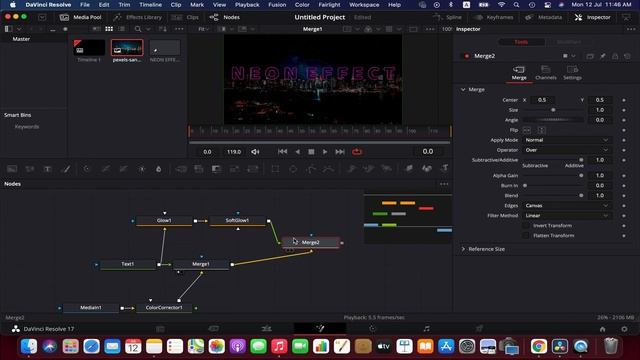Screen dimensions: 640x360
Task: Collapse the Merge section chevron
Action: [463, 89]
